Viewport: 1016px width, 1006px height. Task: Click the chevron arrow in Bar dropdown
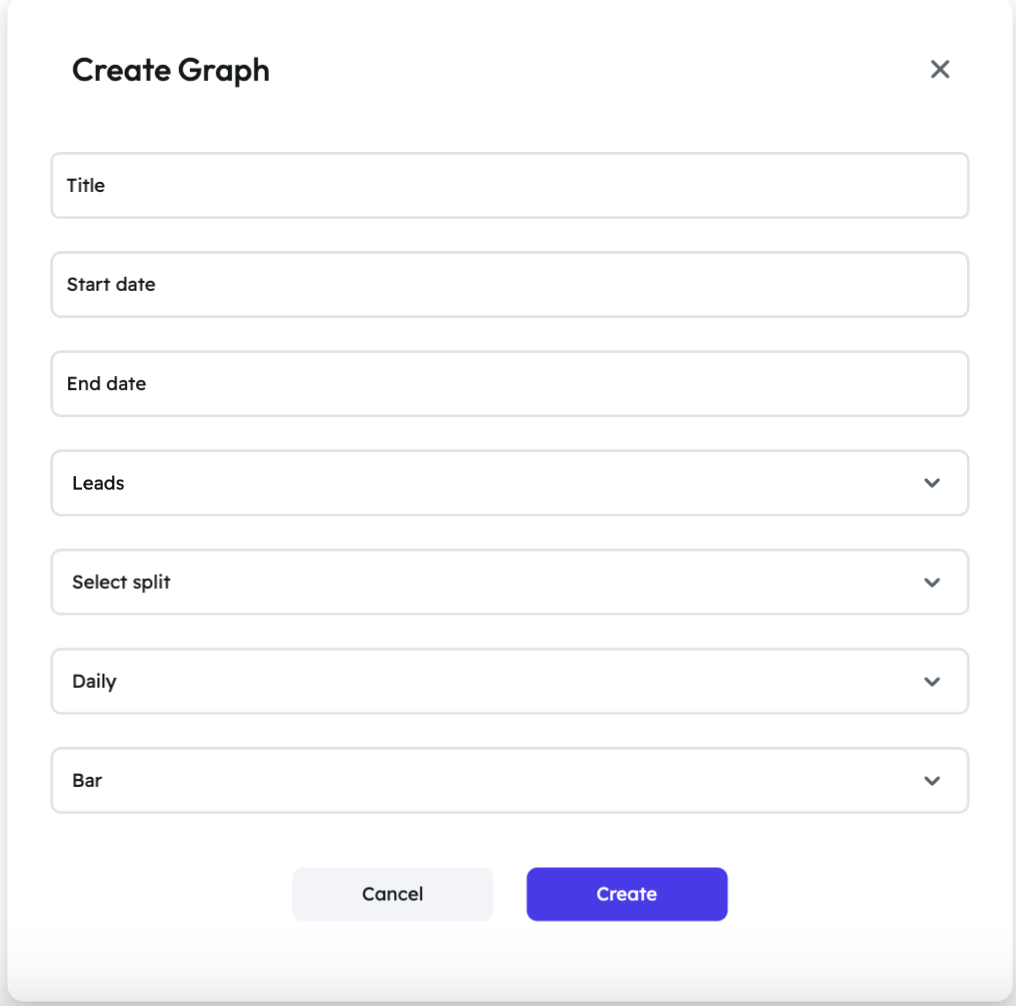point(932,781)
